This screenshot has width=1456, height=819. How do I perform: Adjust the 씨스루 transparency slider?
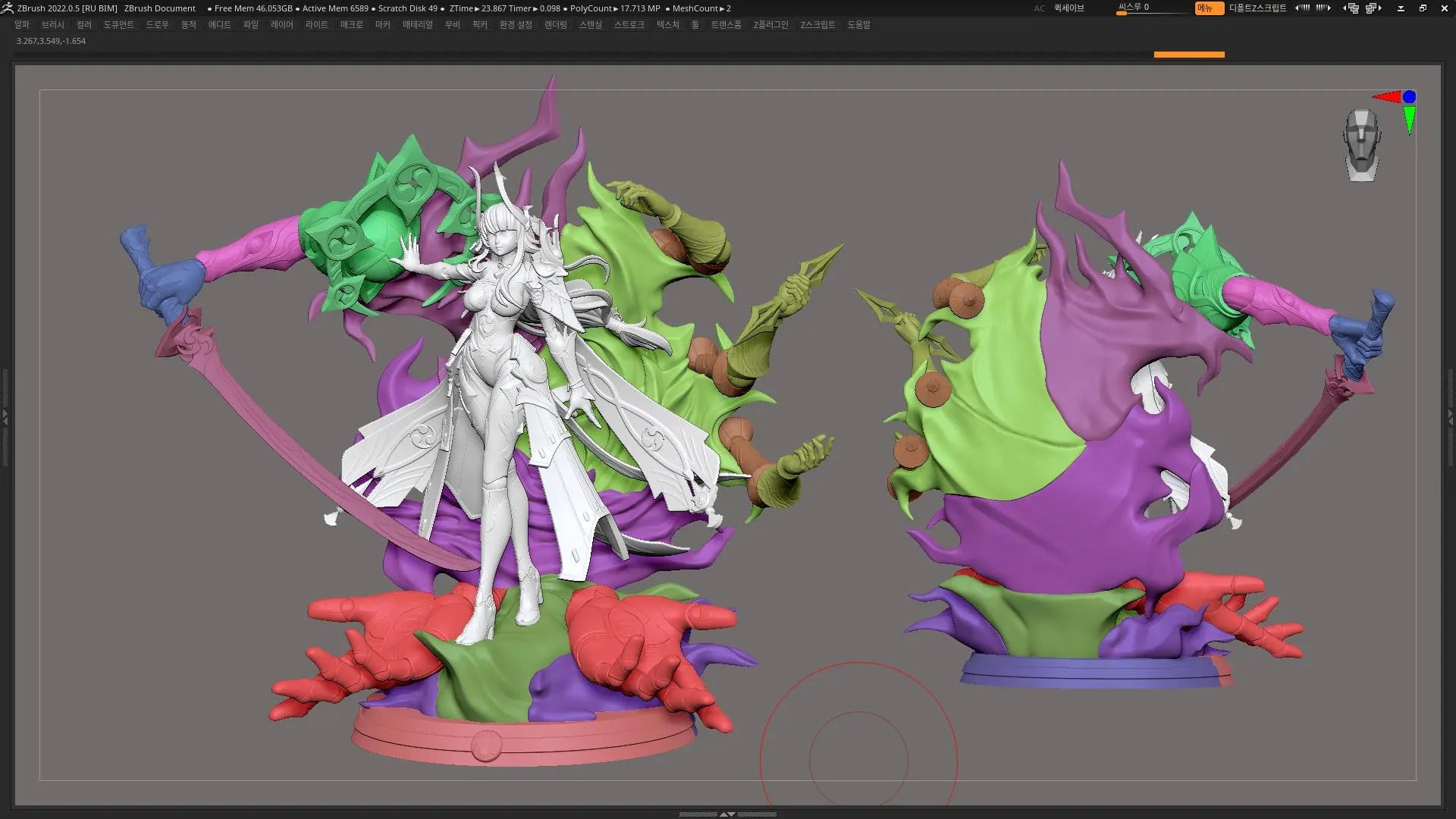[1151, 8]
